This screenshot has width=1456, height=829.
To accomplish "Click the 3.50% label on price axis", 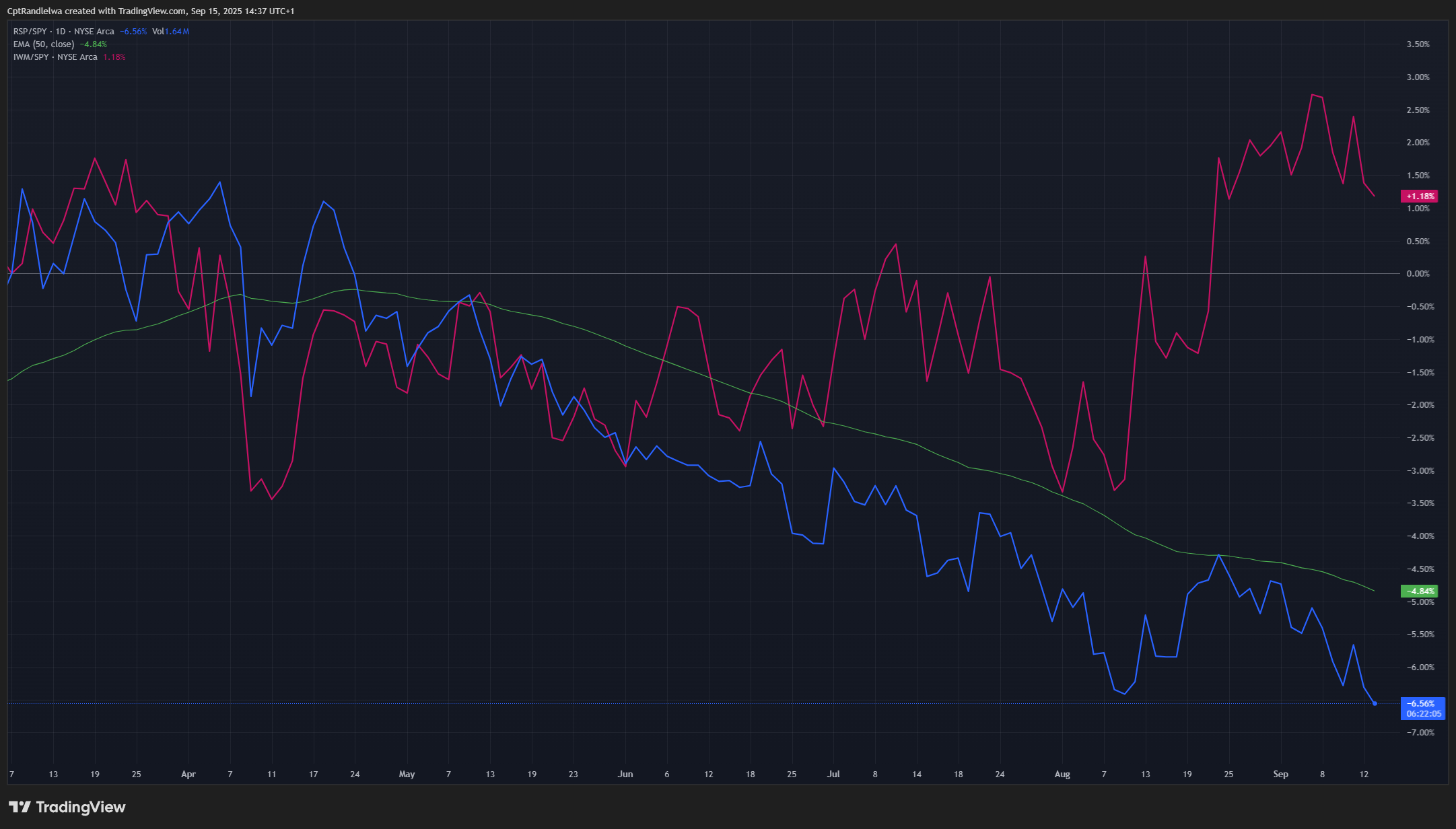I will tap(1418, 44).
